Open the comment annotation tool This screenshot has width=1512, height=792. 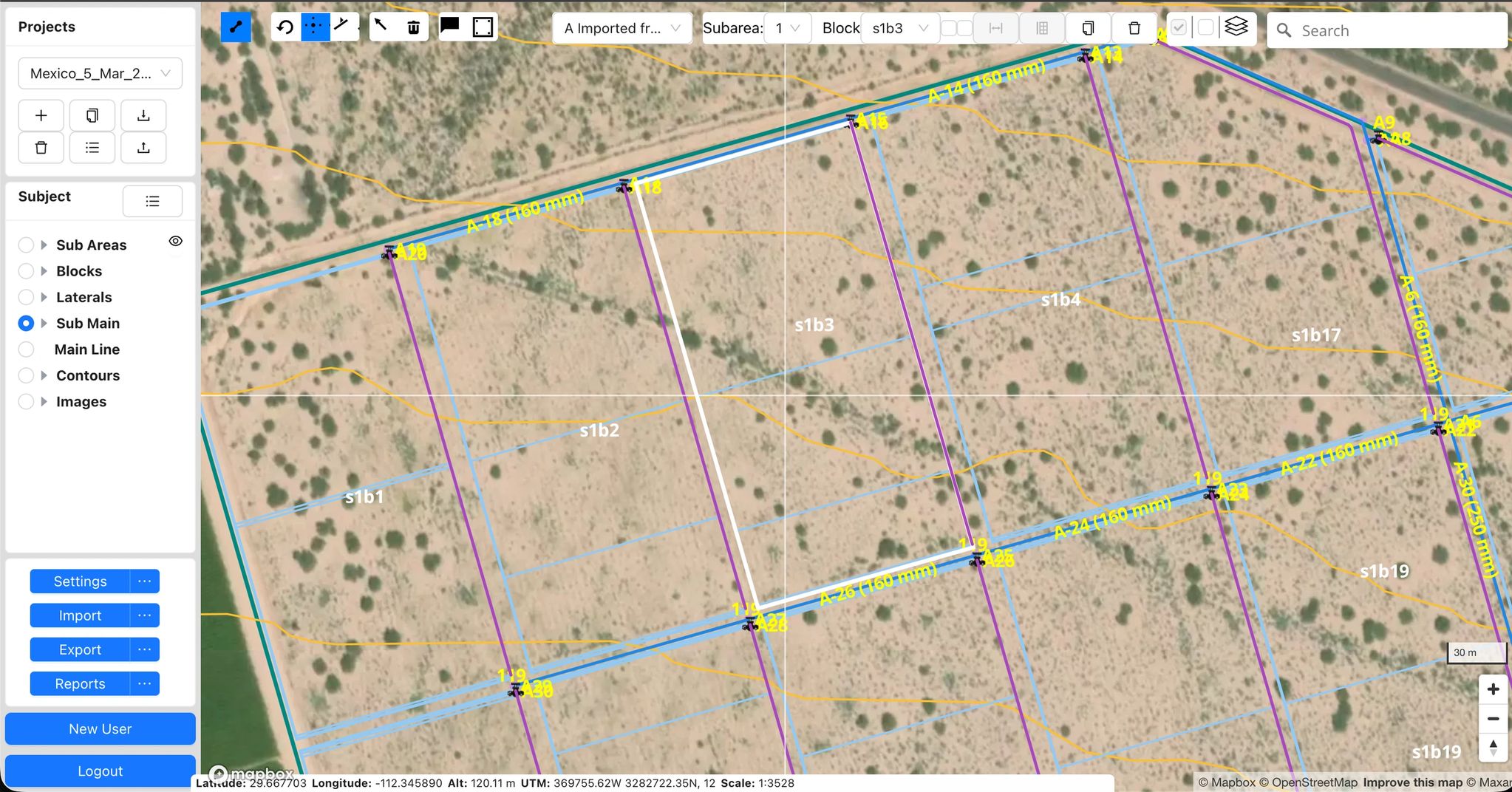click(449, 27)
